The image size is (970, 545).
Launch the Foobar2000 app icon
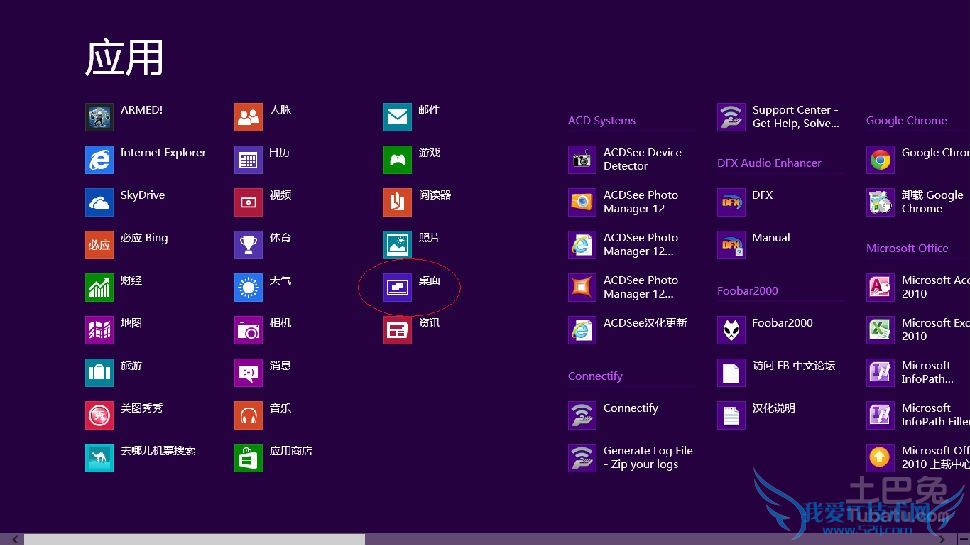pyautogui.click(x=731, y=330)
